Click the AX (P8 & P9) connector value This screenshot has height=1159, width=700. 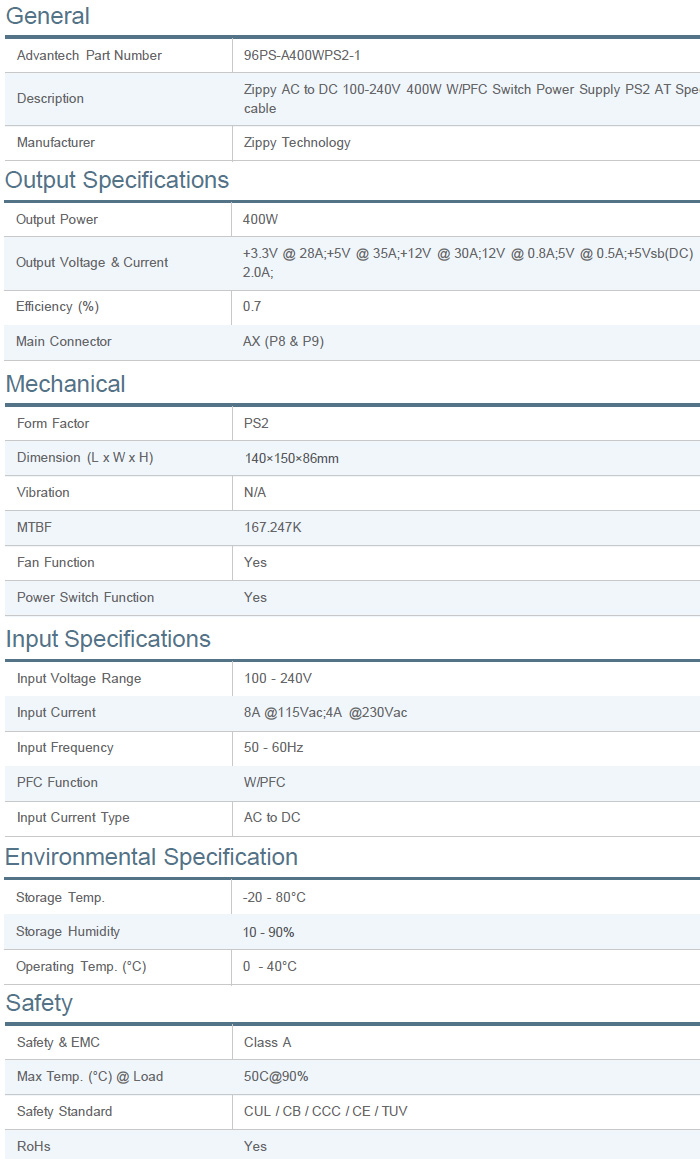coord(283,341)
